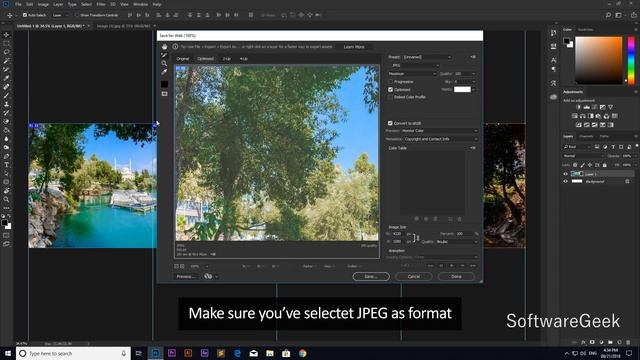
Task: Open the File menu
Action: coord(18,4)
